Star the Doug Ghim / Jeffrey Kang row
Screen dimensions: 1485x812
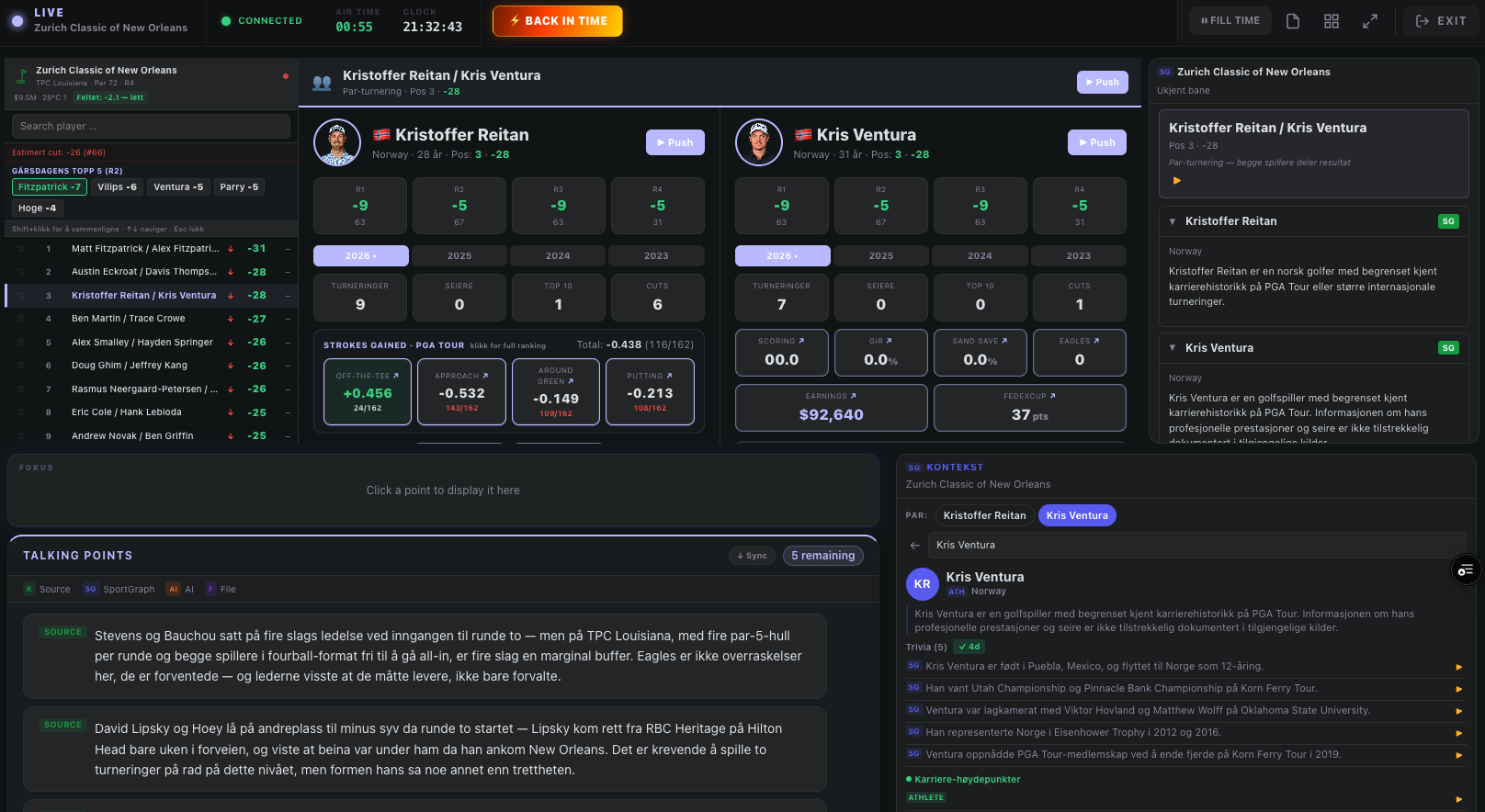tap(21, 366)
